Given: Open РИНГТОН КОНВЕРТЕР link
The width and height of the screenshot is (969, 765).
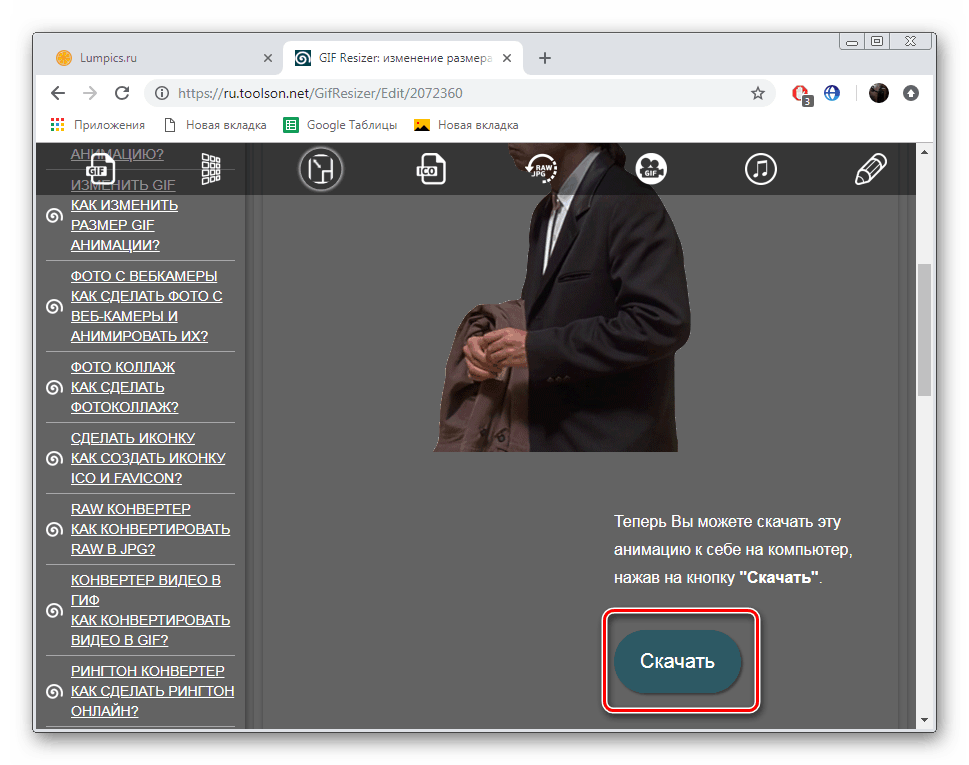Looking at the screenshot, I should tap(148, 671).
